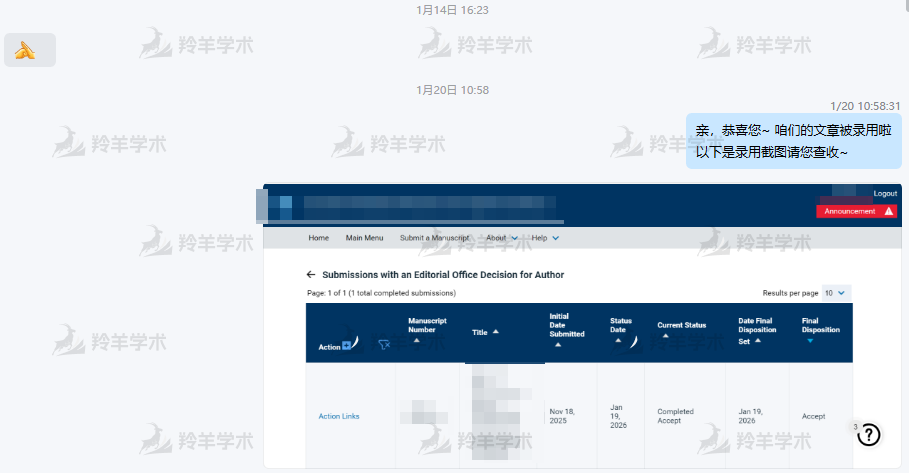Click the Announcement warning triangle icon

click(x=889, y=211)
